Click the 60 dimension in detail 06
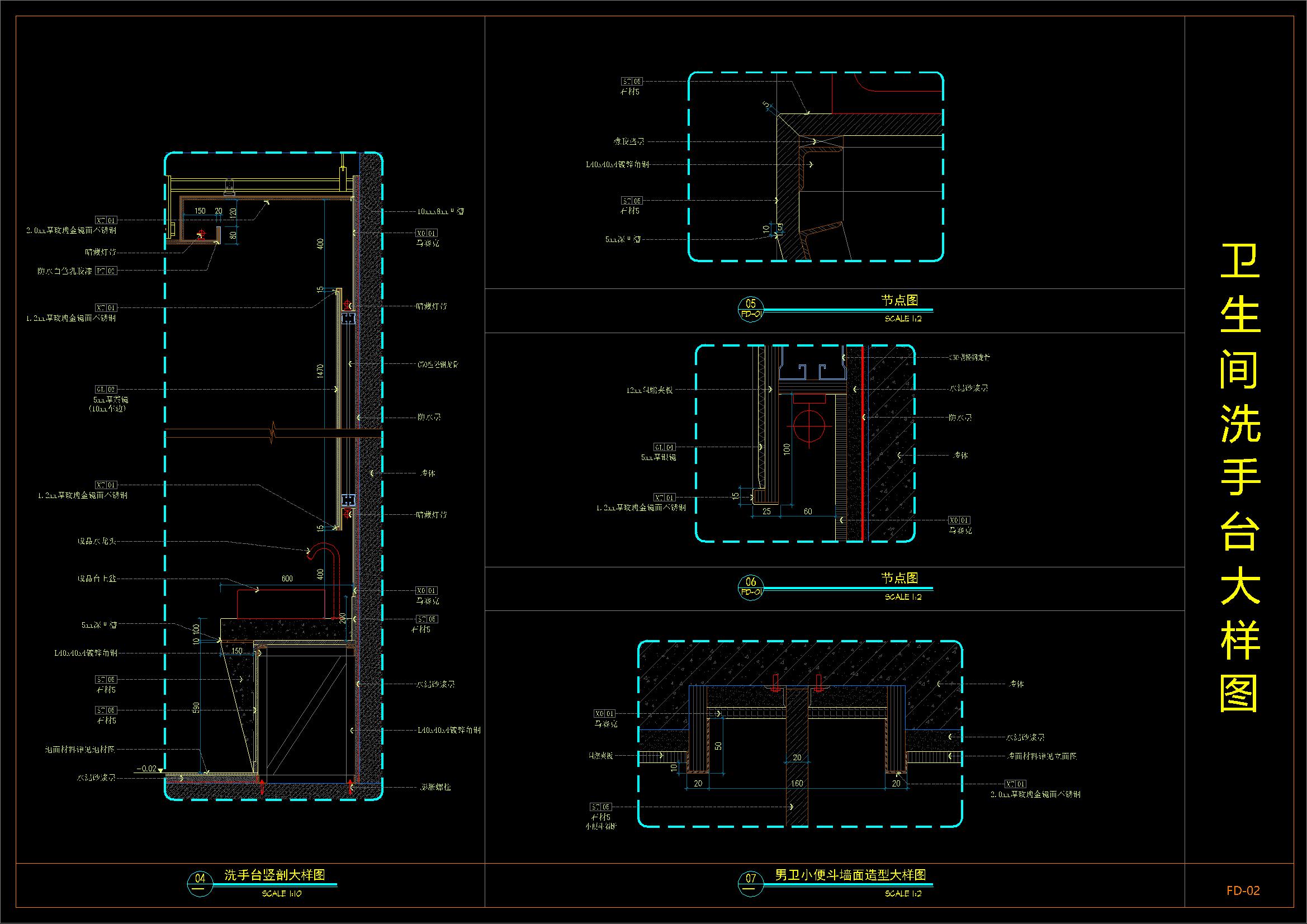Viewport: 1307px width, 924px height. pos(808,511)
